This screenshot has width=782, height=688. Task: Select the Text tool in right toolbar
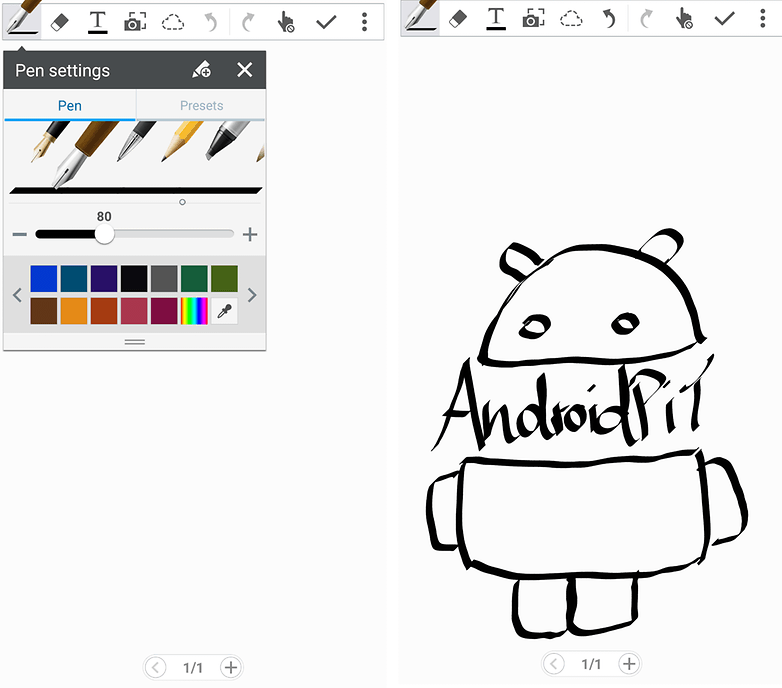coord(496,19)
